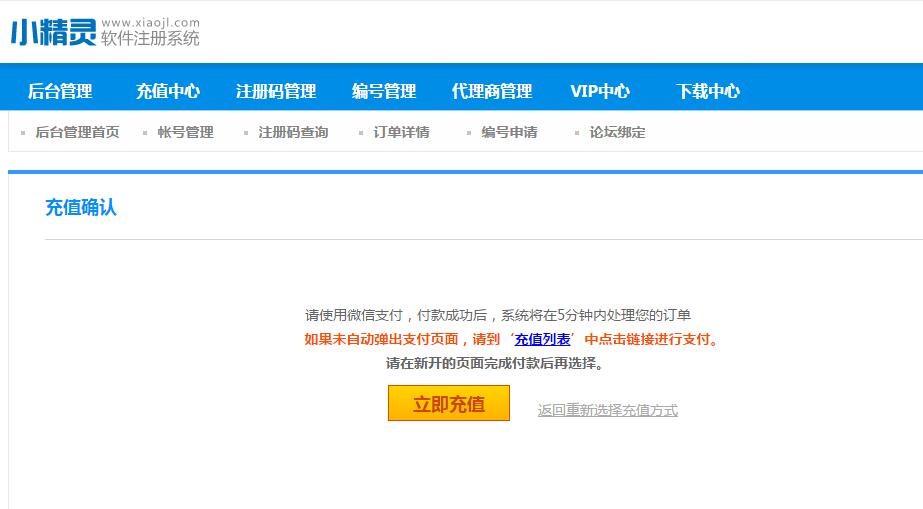923x509 pixels.
Task: Open the 帐号管理 submenu link
Action: click(x=185, y=132)
